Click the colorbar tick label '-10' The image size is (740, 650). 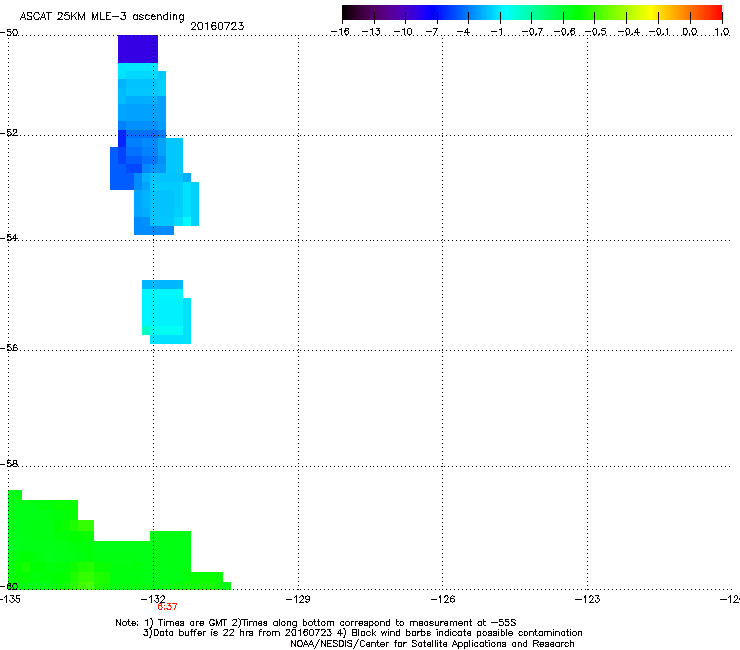click(403, 32)
